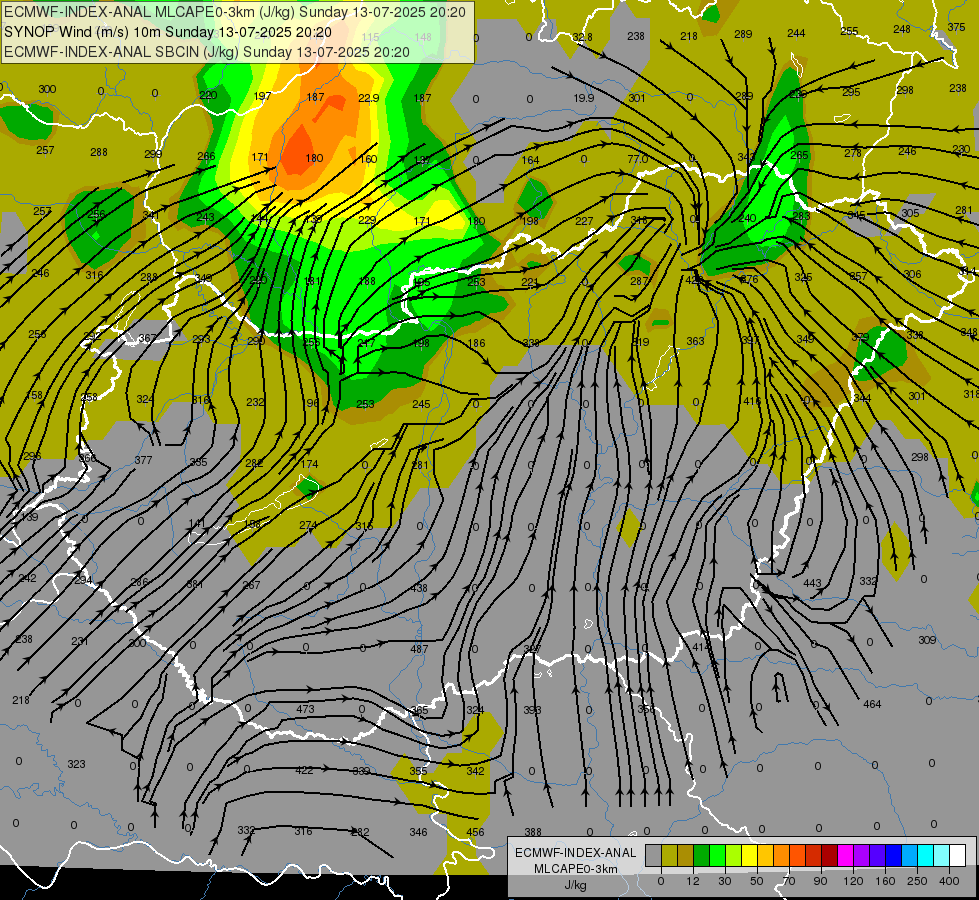This screenshot has height=900, width=979.
Task: Click the map value 456
Action: [x=475, y=831]
